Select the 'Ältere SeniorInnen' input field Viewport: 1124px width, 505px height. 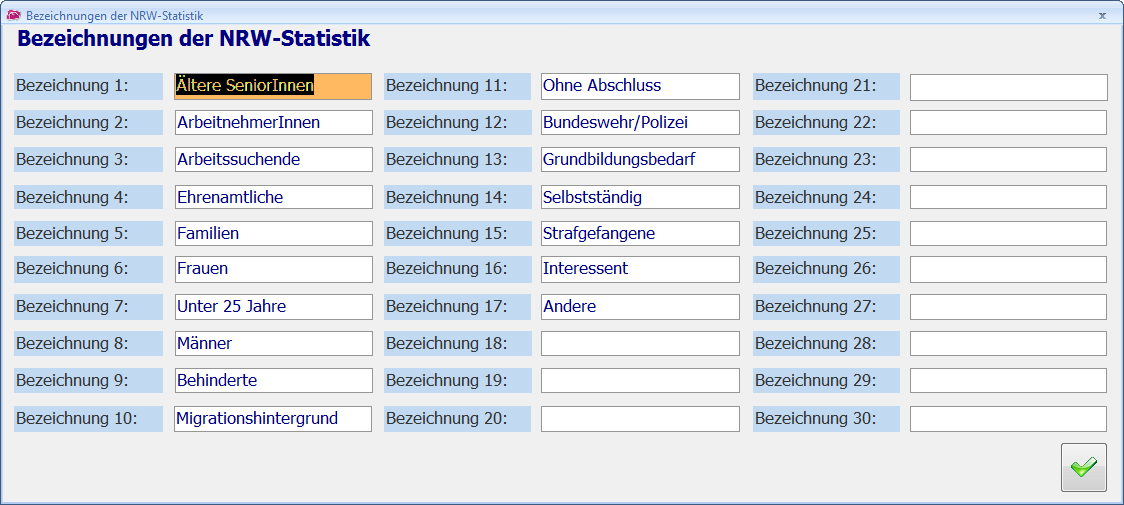click(273, 86)
